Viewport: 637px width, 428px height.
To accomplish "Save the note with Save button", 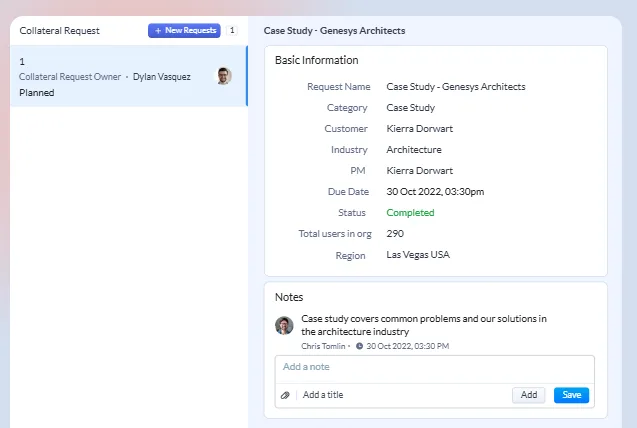I will [571, 395].
